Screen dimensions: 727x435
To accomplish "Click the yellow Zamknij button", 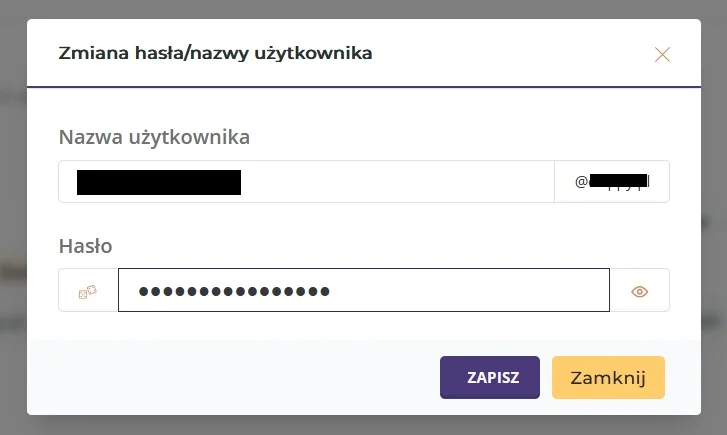I will [608, 377].
